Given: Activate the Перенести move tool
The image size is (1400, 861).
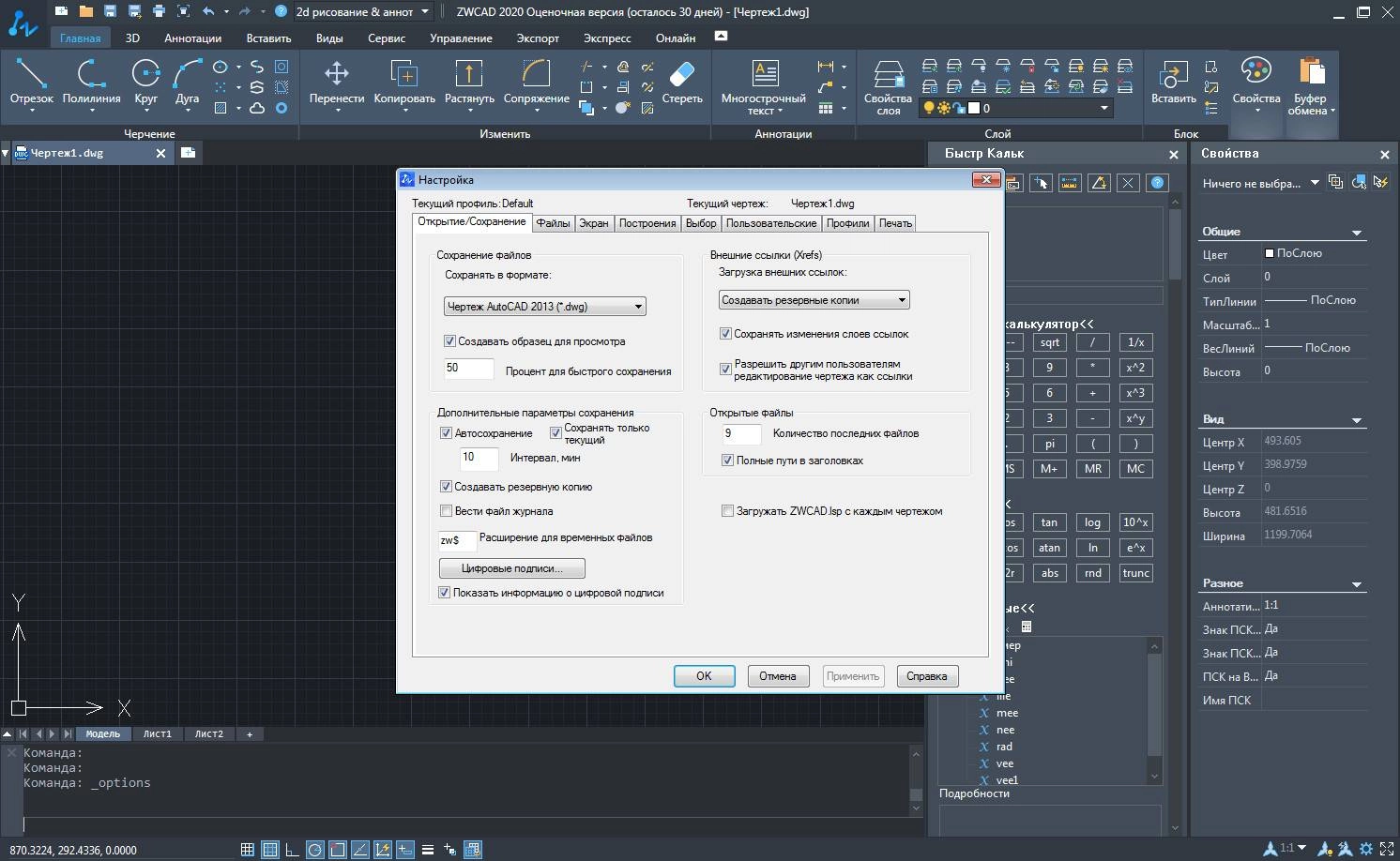Looking at the screenshot, I should tap(336, 83).
